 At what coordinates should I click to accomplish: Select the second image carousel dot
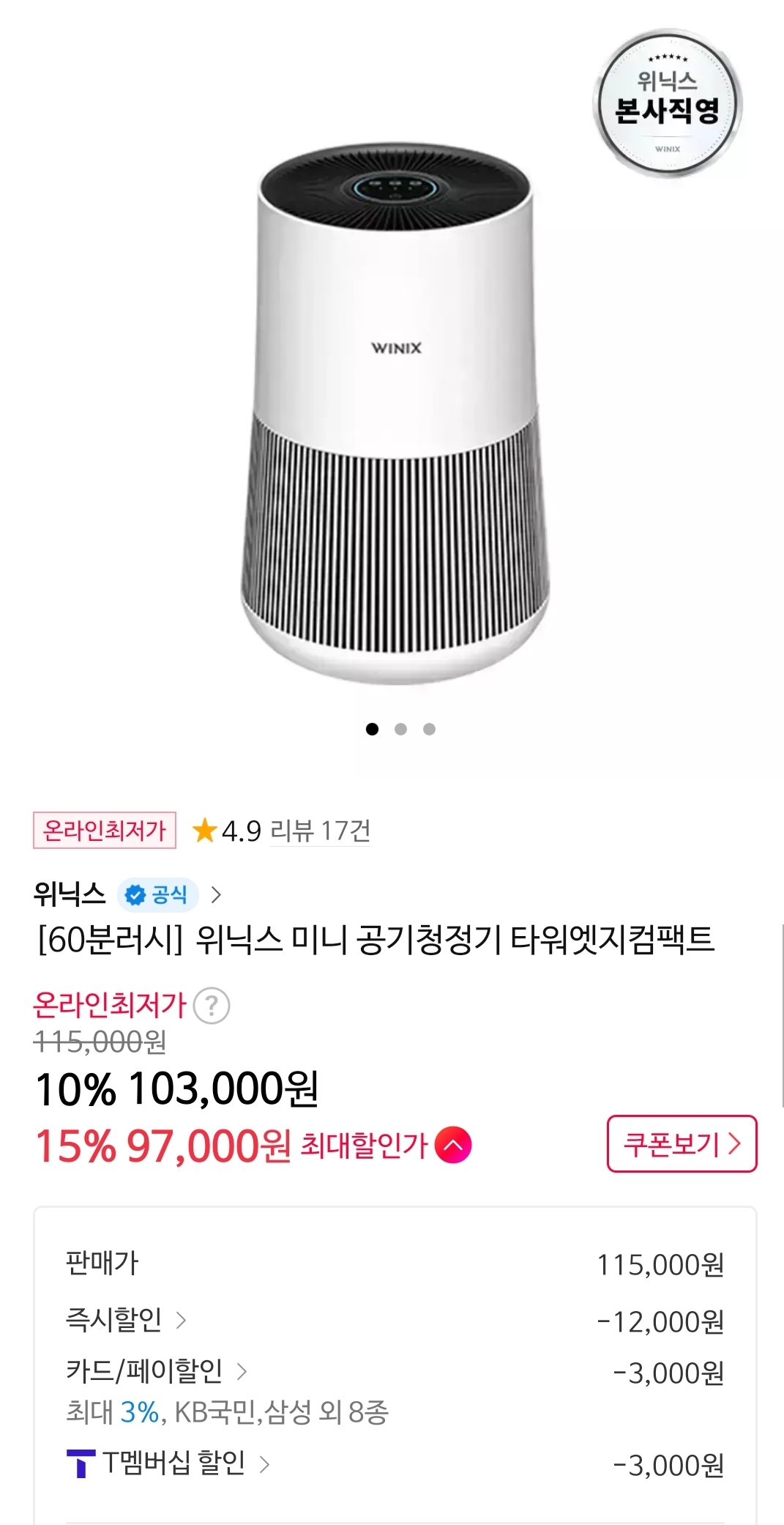[x=400, y=729]
